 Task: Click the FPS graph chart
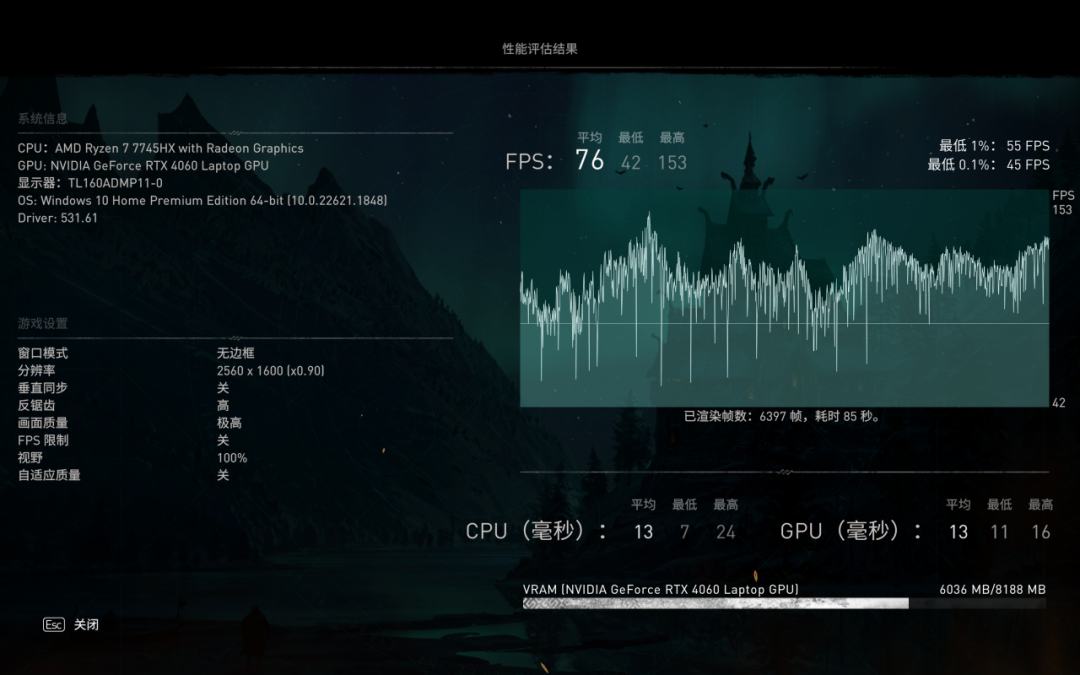(x=785, y=298)
